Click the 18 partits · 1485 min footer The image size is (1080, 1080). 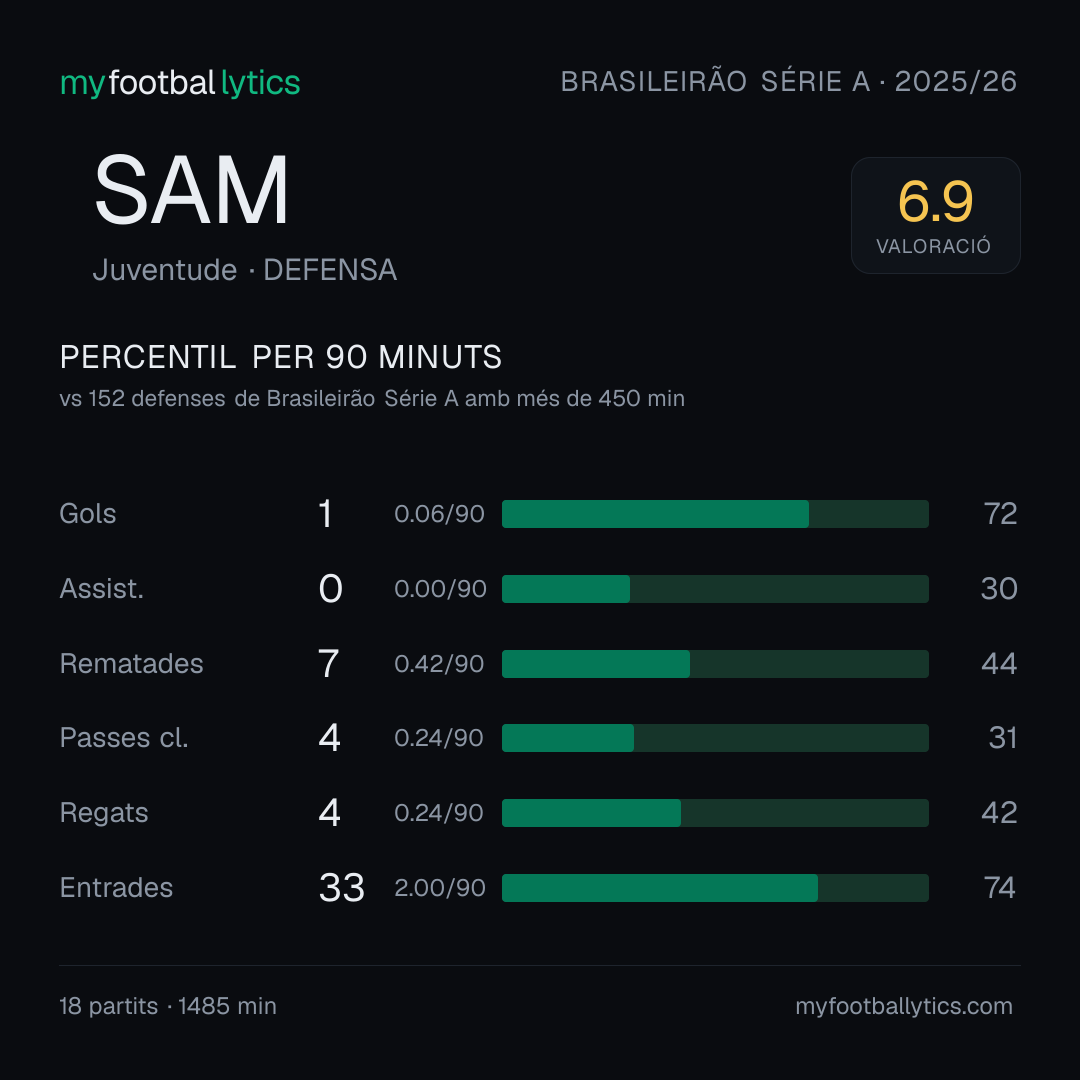[x=168, y=1006]
